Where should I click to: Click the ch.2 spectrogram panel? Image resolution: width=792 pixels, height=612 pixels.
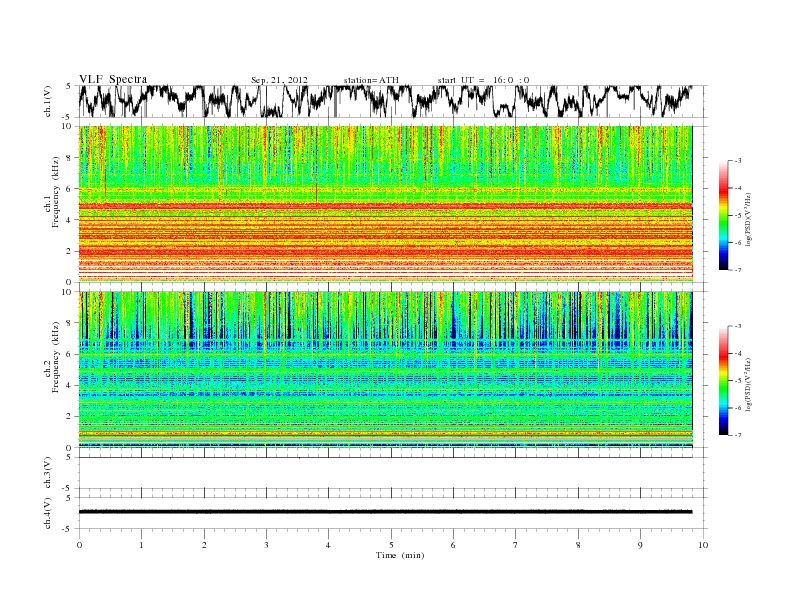point(385,369)
